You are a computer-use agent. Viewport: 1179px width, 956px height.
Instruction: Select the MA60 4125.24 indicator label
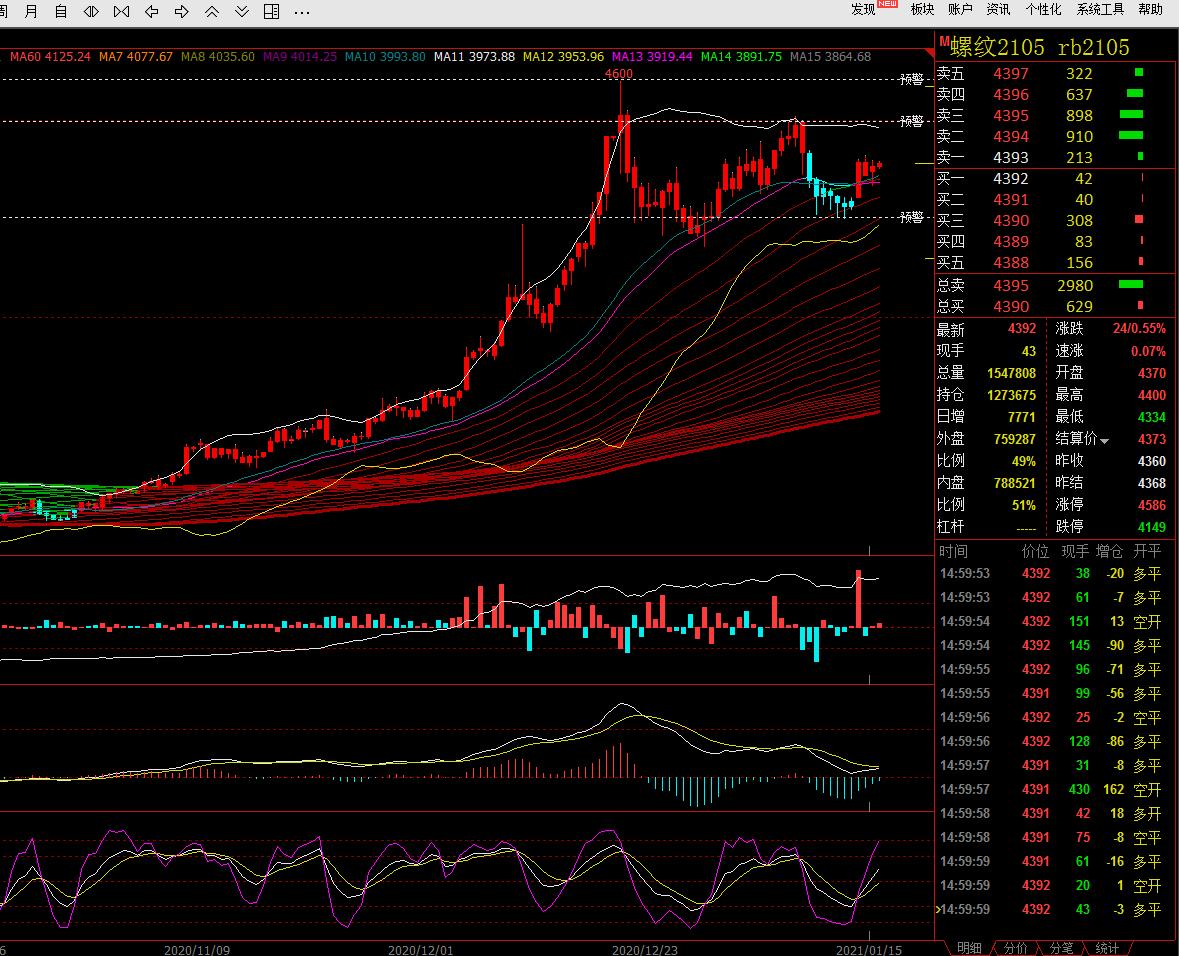[x=50, y=56]
